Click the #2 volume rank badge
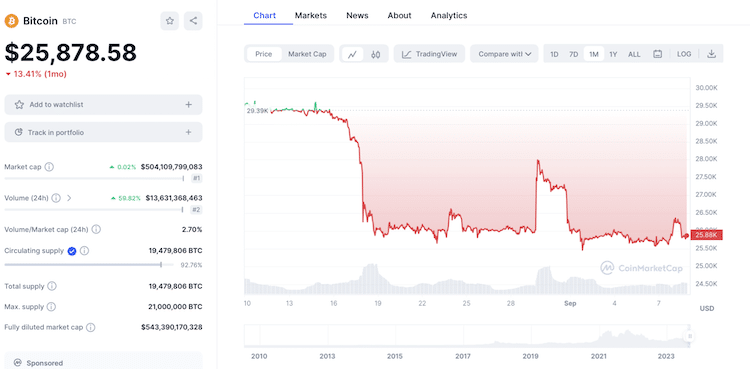This screenshot has width=750, height=369. click(x=196, y=210)
